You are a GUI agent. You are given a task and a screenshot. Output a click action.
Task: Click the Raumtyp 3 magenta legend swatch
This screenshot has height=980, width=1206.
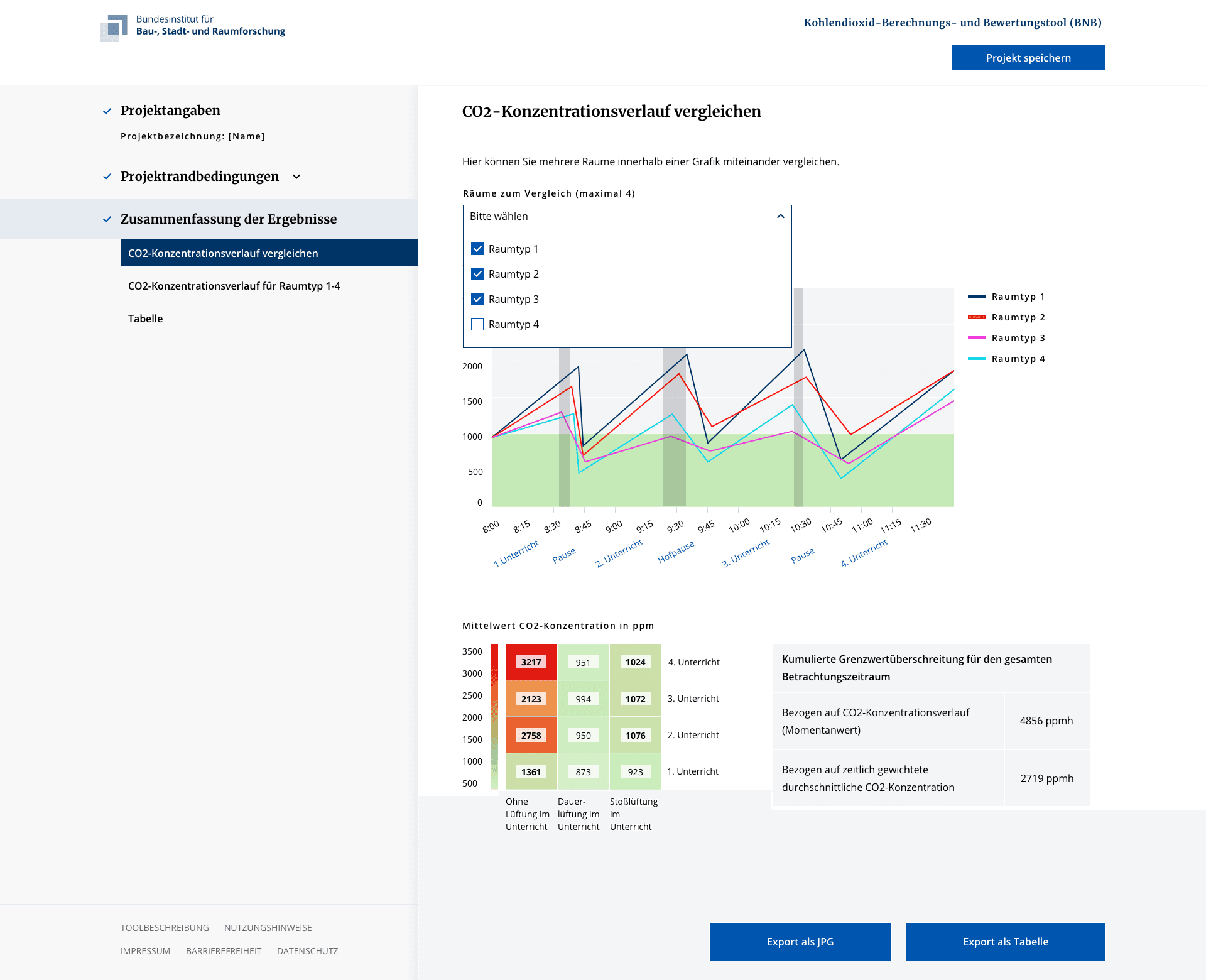pos(977,338)
